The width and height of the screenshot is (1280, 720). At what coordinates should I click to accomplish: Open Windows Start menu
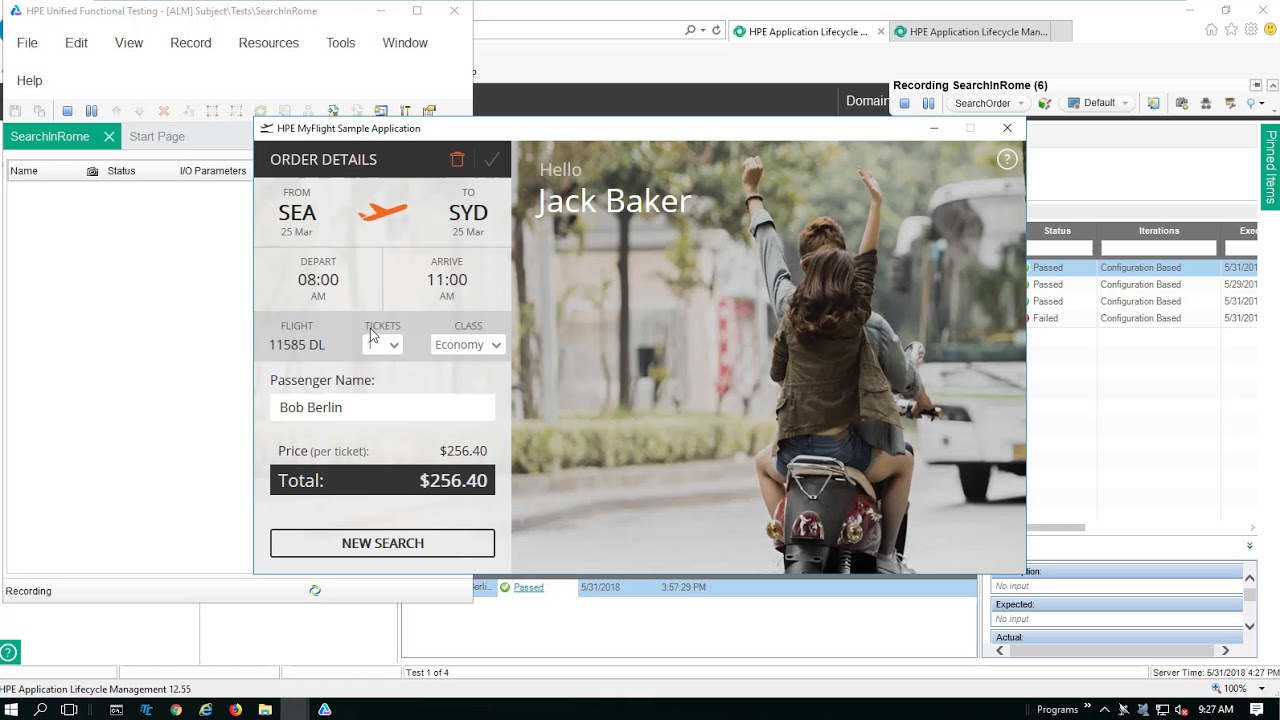12,709
